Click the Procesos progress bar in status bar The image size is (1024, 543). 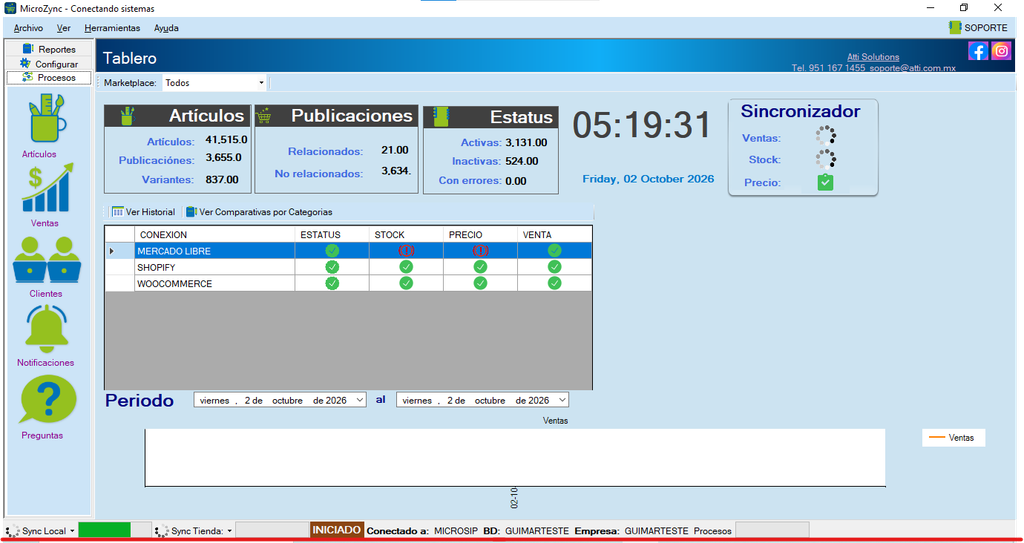point(772,530)
